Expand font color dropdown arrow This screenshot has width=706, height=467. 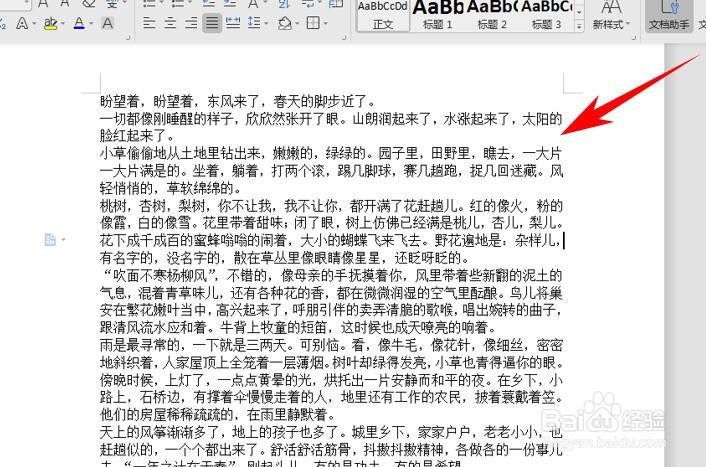(91, 24)
